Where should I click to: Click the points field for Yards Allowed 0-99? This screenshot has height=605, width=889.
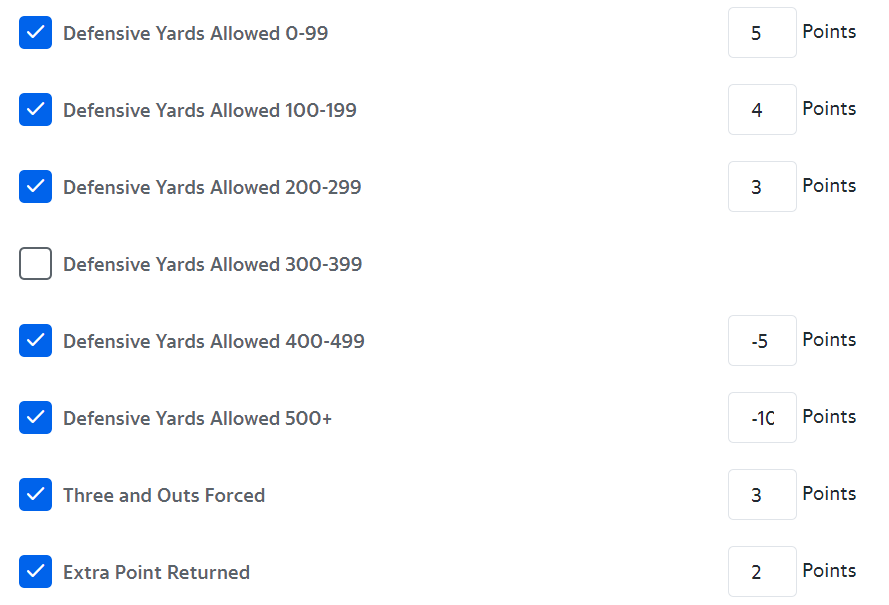762,33
